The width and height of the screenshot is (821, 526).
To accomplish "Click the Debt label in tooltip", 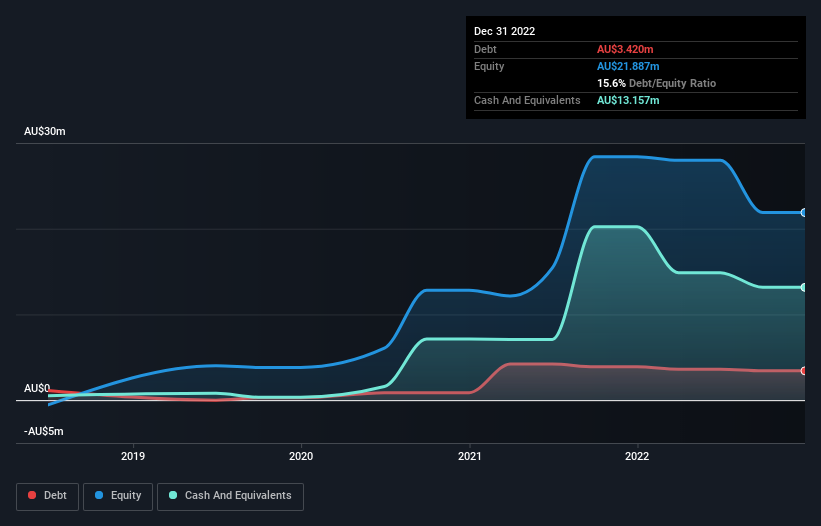I will (485, 49).
